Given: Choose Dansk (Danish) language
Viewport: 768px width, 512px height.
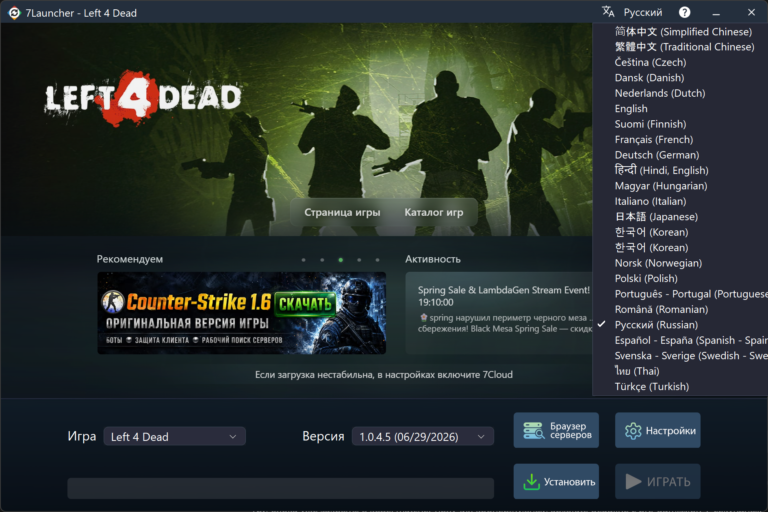Looking at the screenshot, I should point(649,78).
